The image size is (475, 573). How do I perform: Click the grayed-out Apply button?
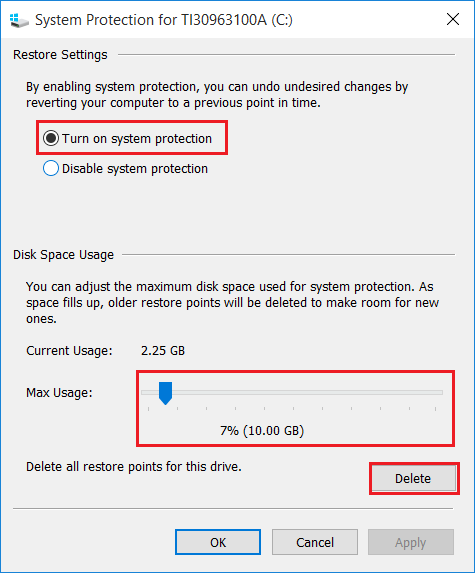(x=411, y=542)
